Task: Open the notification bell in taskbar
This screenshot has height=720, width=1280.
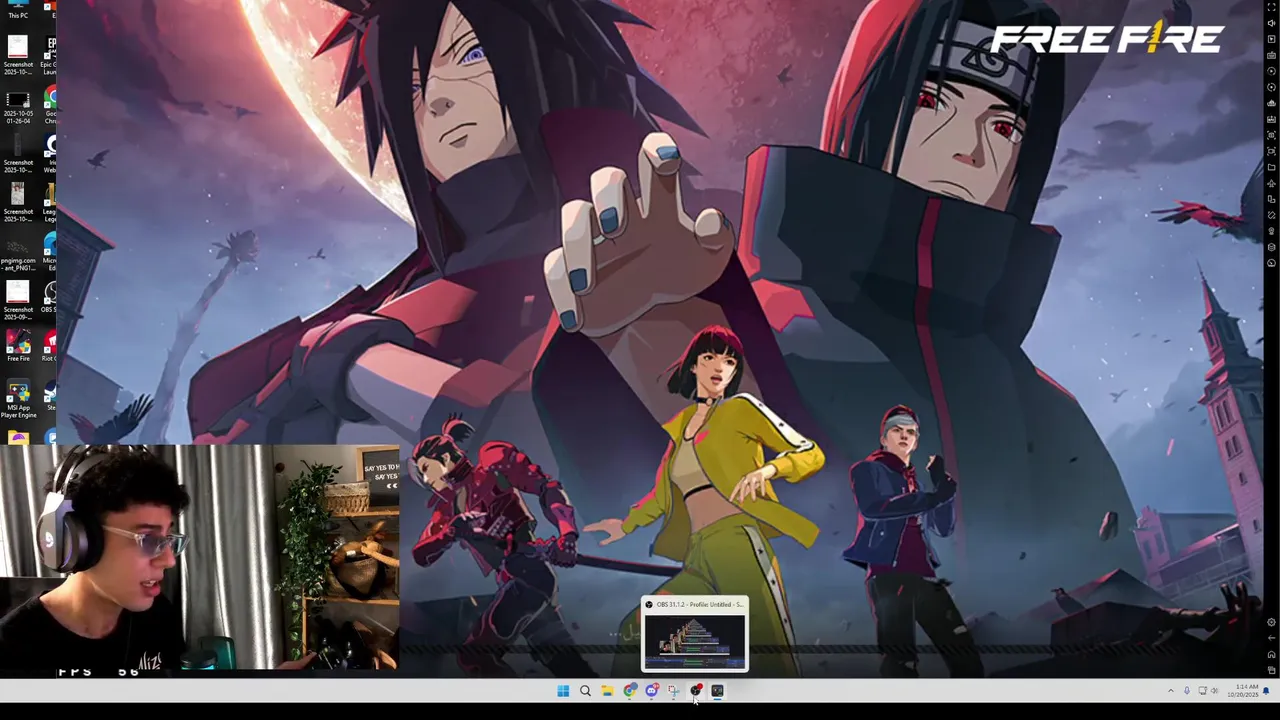Action: (x=1266, y=690)
